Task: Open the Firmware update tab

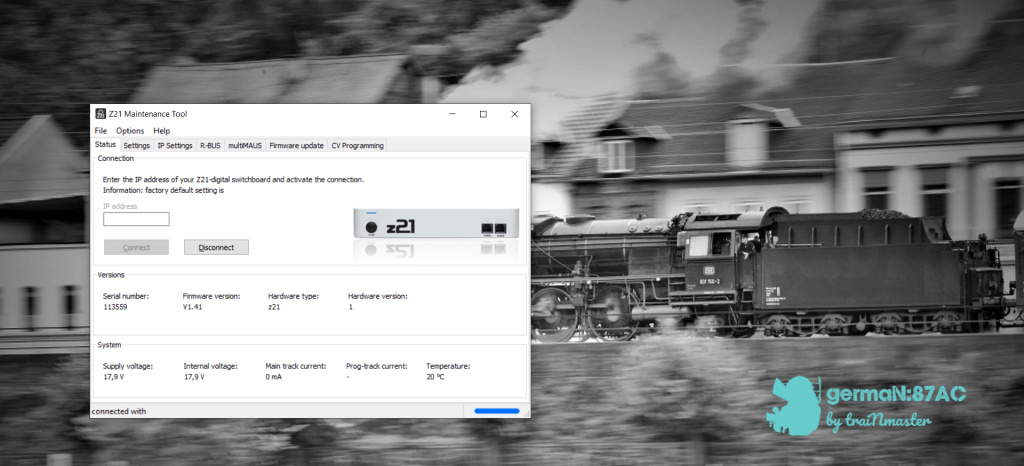Action: tap(296, 146)
